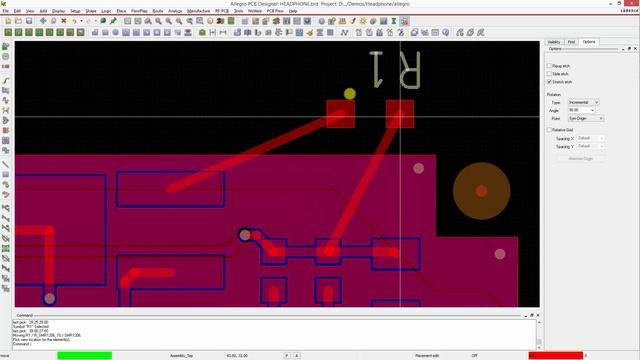The height and width of the screenshot is (360, 640).
Task: Click the yellow sun icon in top toolbar
Action: click(362, 21)
